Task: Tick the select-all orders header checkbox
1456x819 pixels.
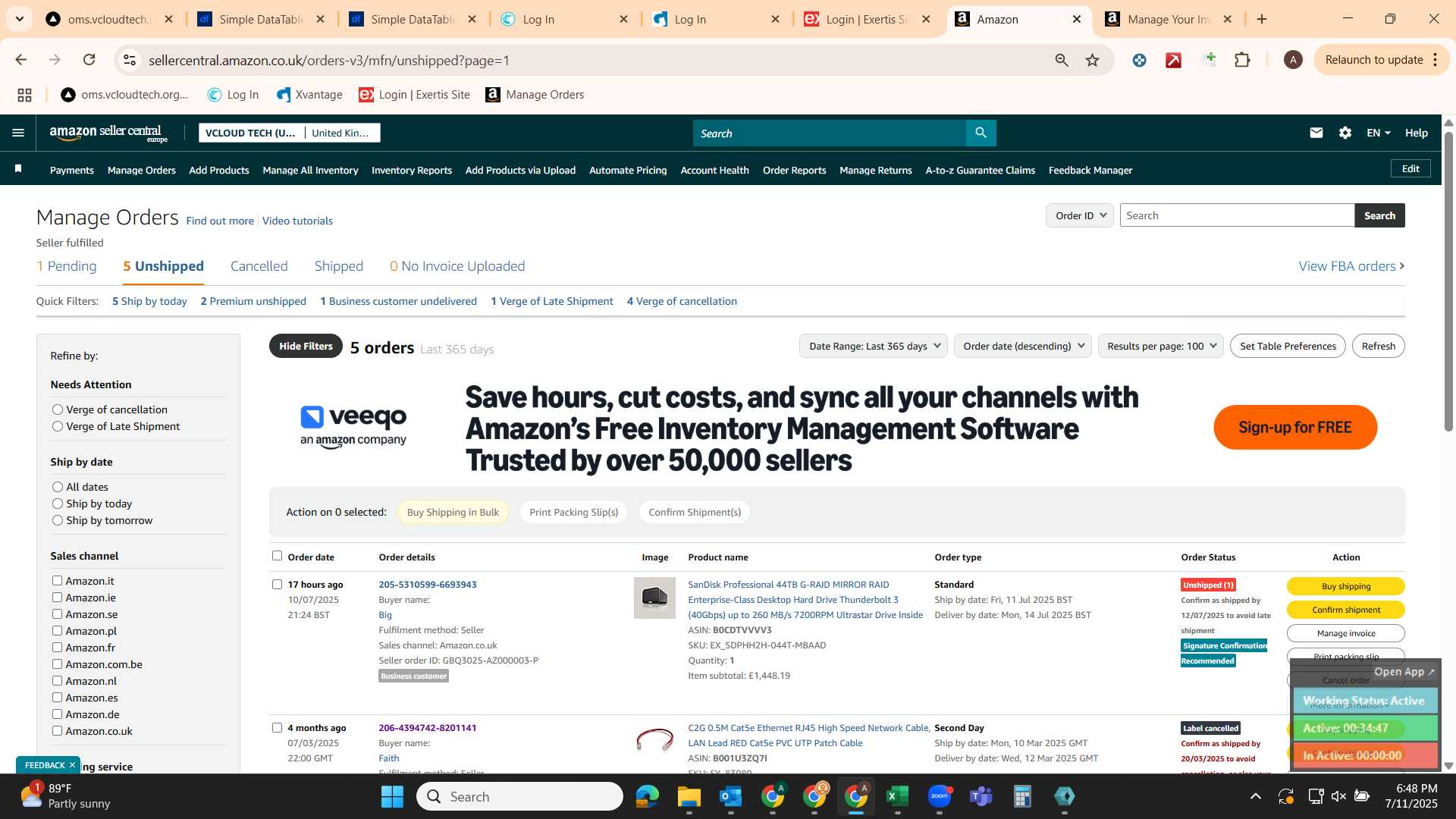Action: click(x=277, y=556)
